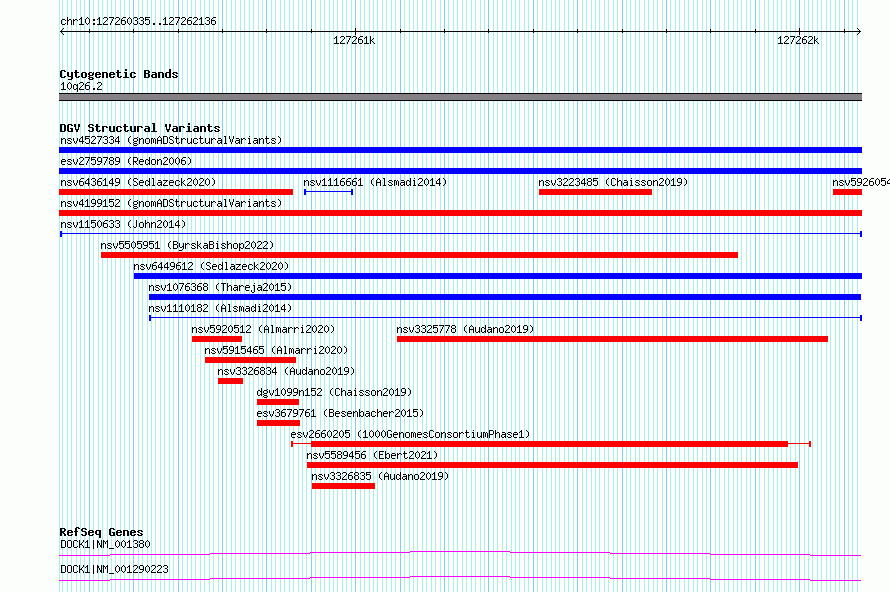Click the 127261k ruler position label
This screenshot has height=592, width=890.
(354, 40)
